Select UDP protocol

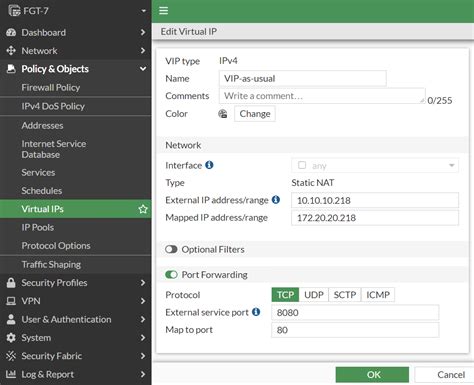(x=314, y=295)
